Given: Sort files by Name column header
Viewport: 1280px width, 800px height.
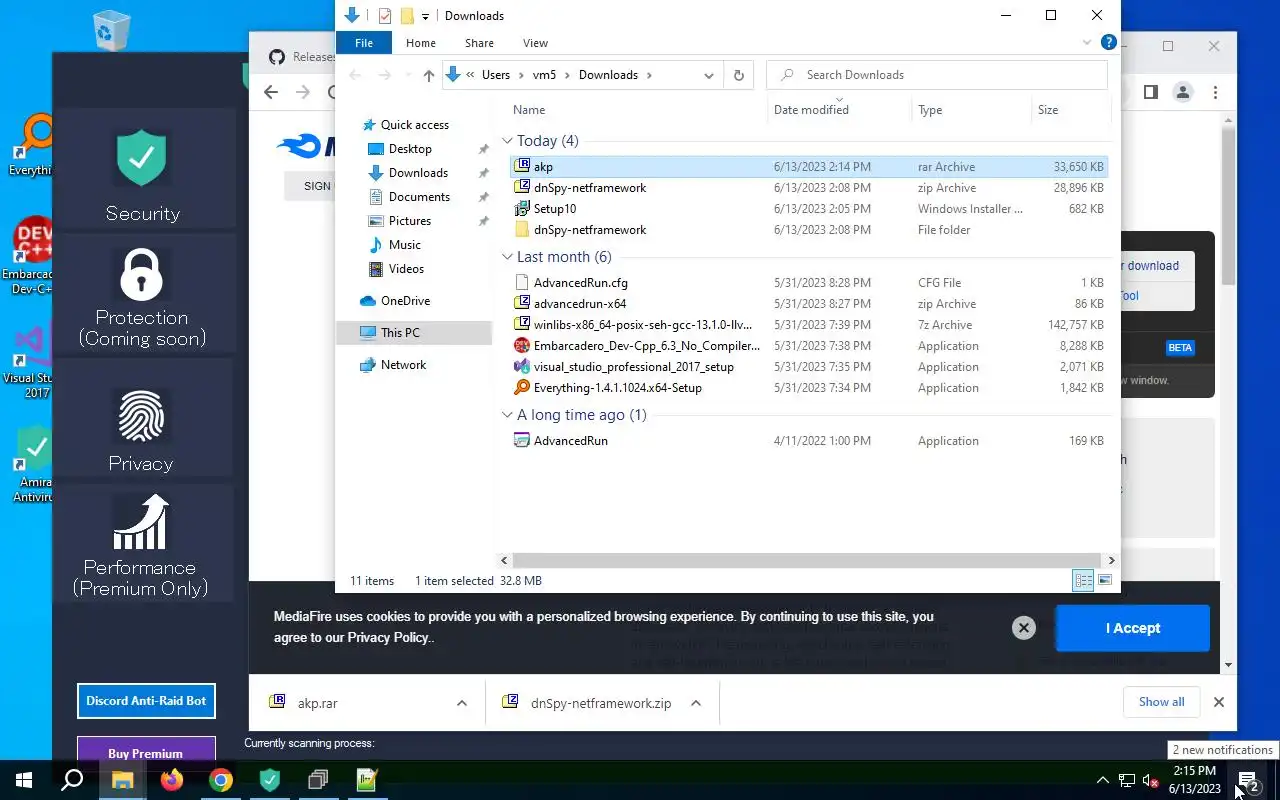Looking at the screenshot, I should point(637,110).
